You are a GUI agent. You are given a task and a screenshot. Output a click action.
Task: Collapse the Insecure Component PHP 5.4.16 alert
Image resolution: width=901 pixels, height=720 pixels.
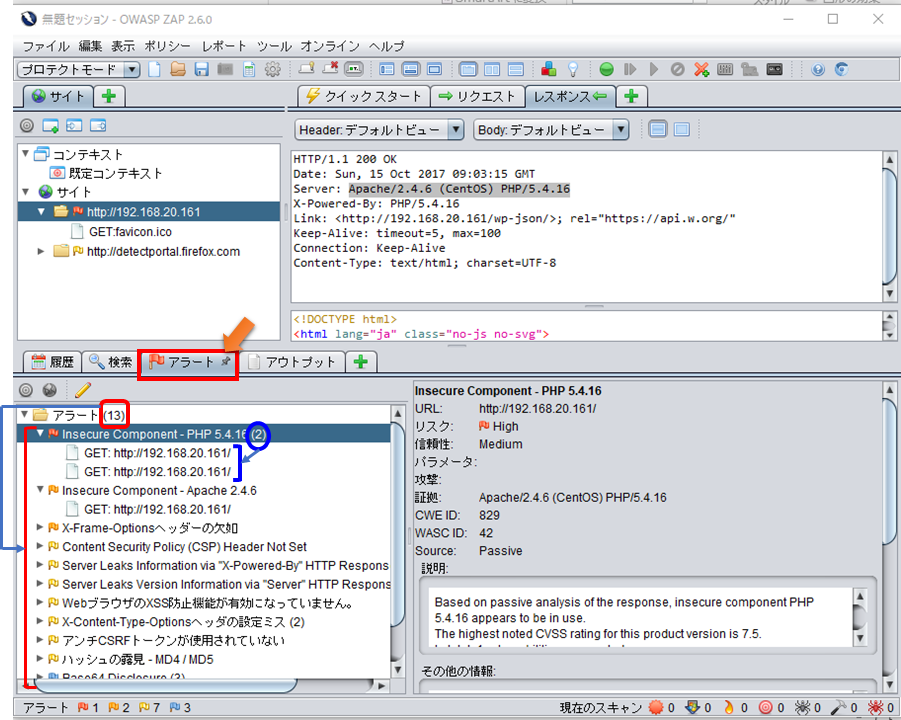(40, 433)
